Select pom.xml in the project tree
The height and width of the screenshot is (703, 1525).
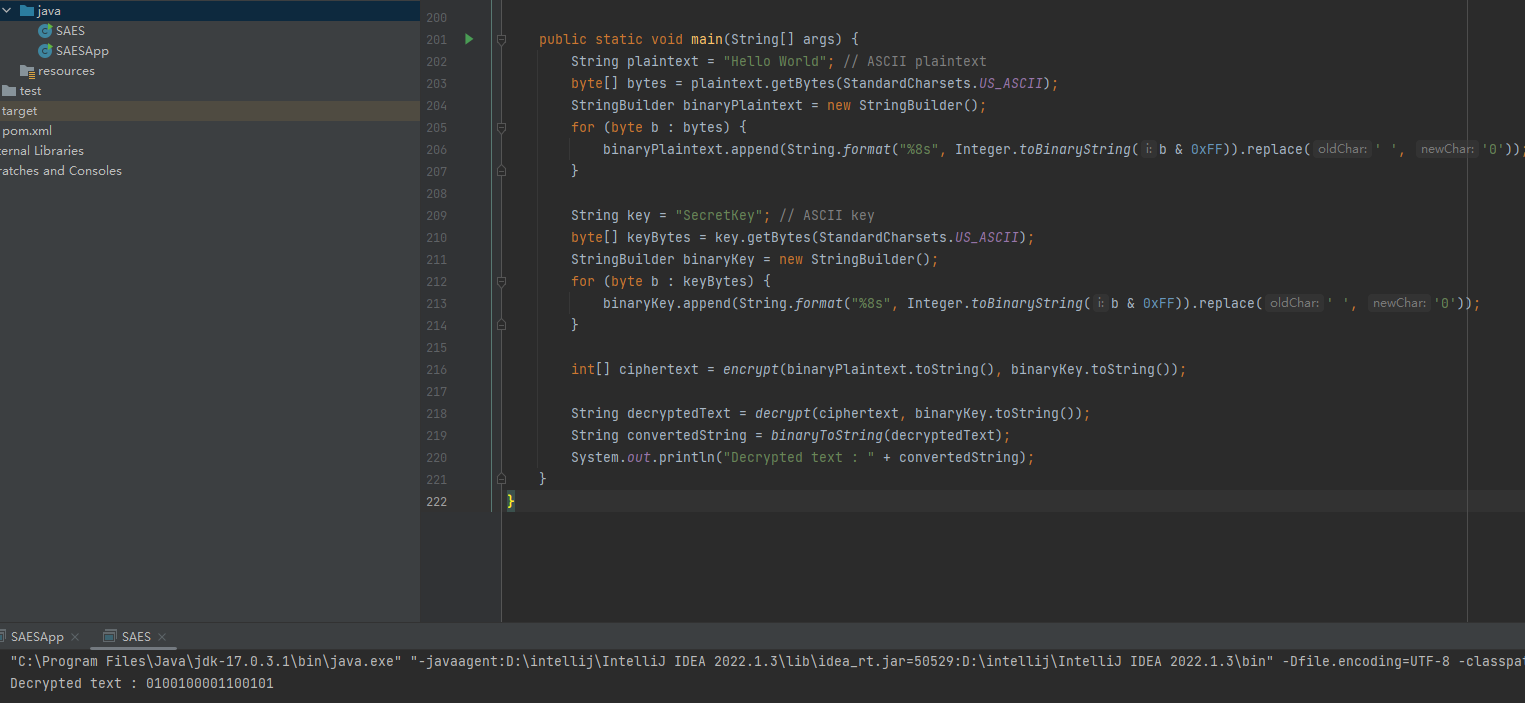(x=27, y=130)
